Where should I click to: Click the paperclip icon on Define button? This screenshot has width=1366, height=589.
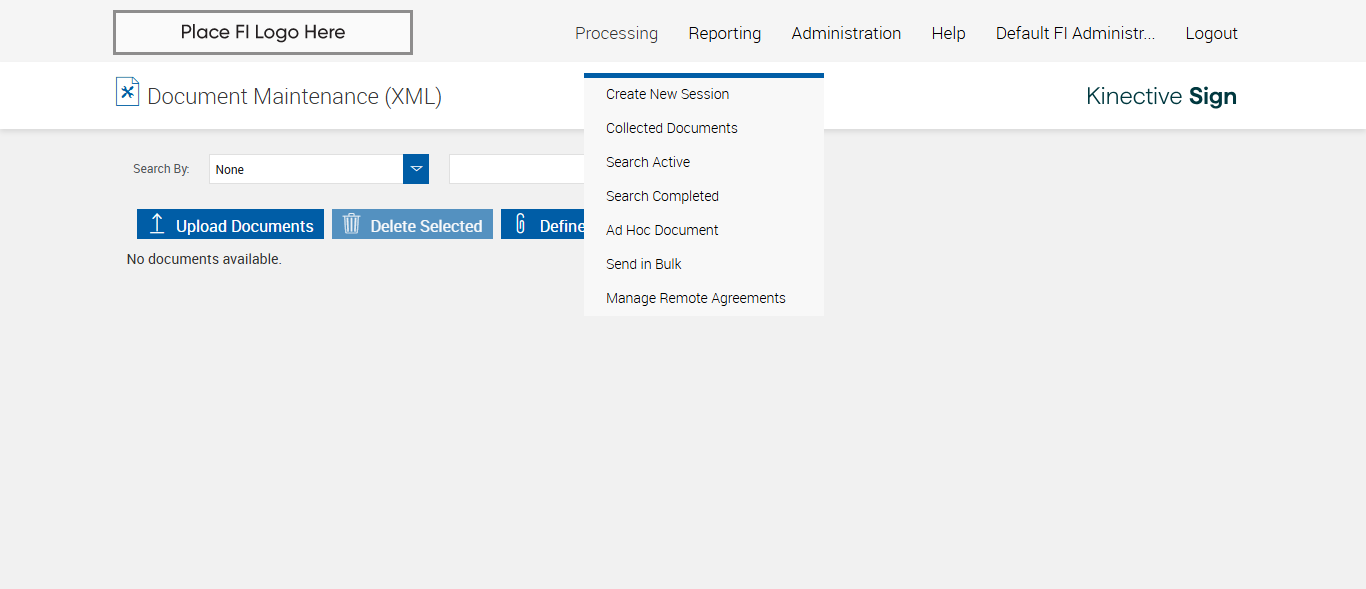[x=520, y=224]
